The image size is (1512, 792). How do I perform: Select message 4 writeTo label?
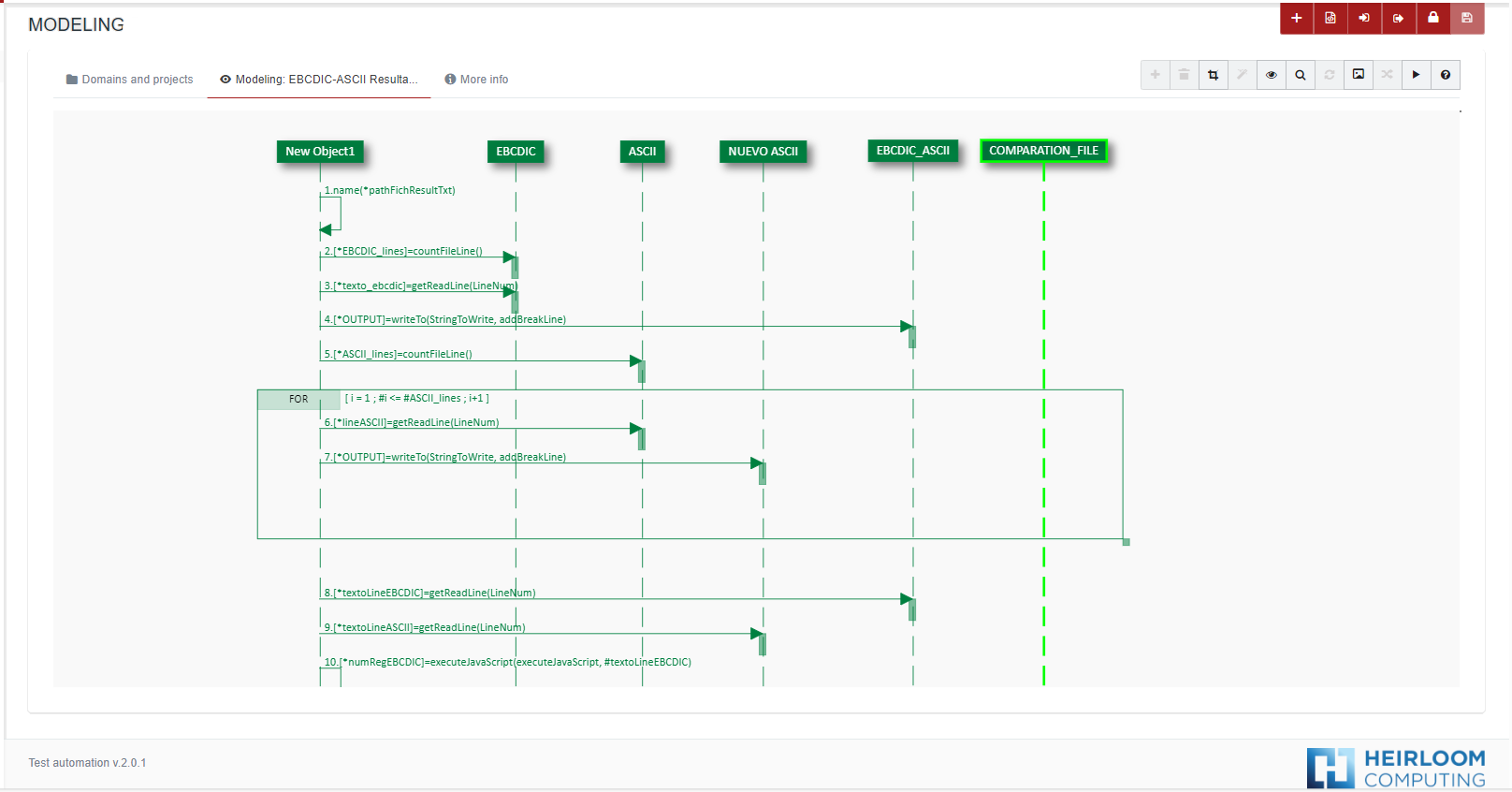[444, 320]
